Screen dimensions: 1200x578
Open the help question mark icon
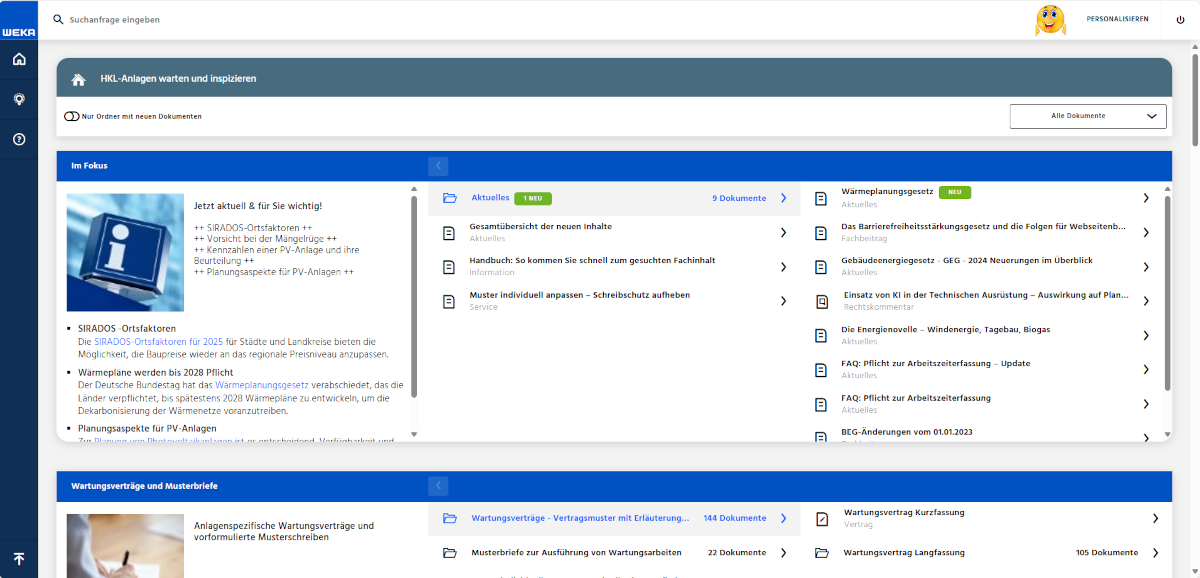coord(19,139)
